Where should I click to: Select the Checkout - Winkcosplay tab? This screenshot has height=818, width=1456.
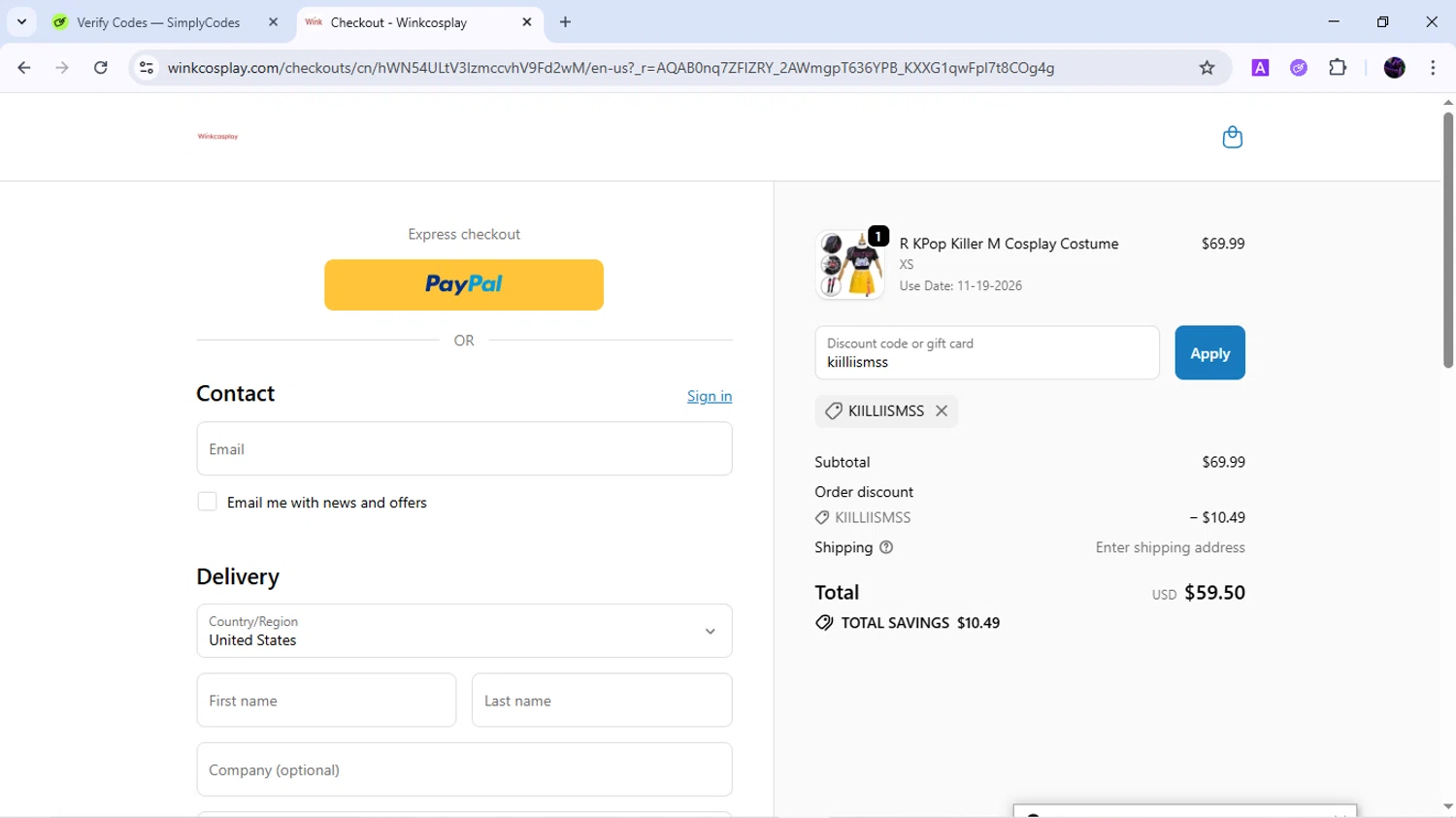(398, 22)
